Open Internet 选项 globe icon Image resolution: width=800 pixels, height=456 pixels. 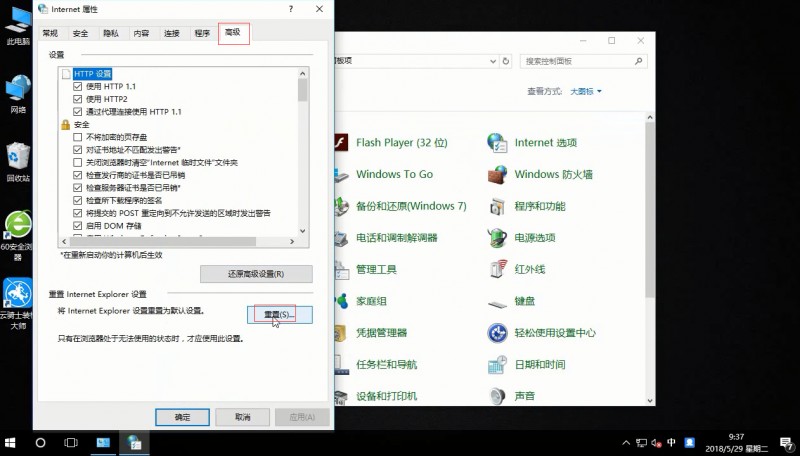point(497,143)
